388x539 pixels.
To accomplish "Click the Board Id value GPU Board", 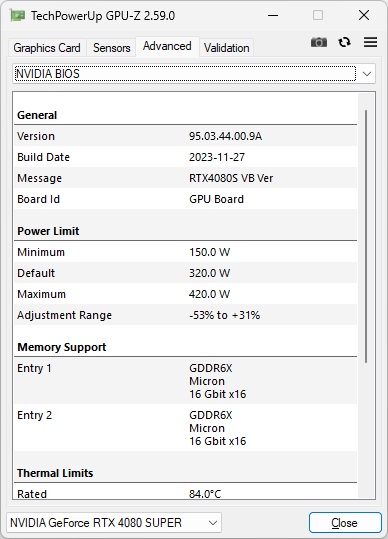I will [217, 199].
